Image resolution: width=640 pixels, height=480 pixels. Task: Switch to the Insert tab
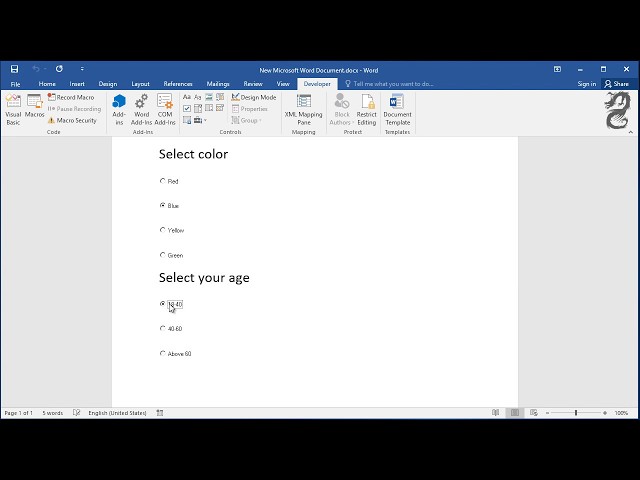pos(77,84)
